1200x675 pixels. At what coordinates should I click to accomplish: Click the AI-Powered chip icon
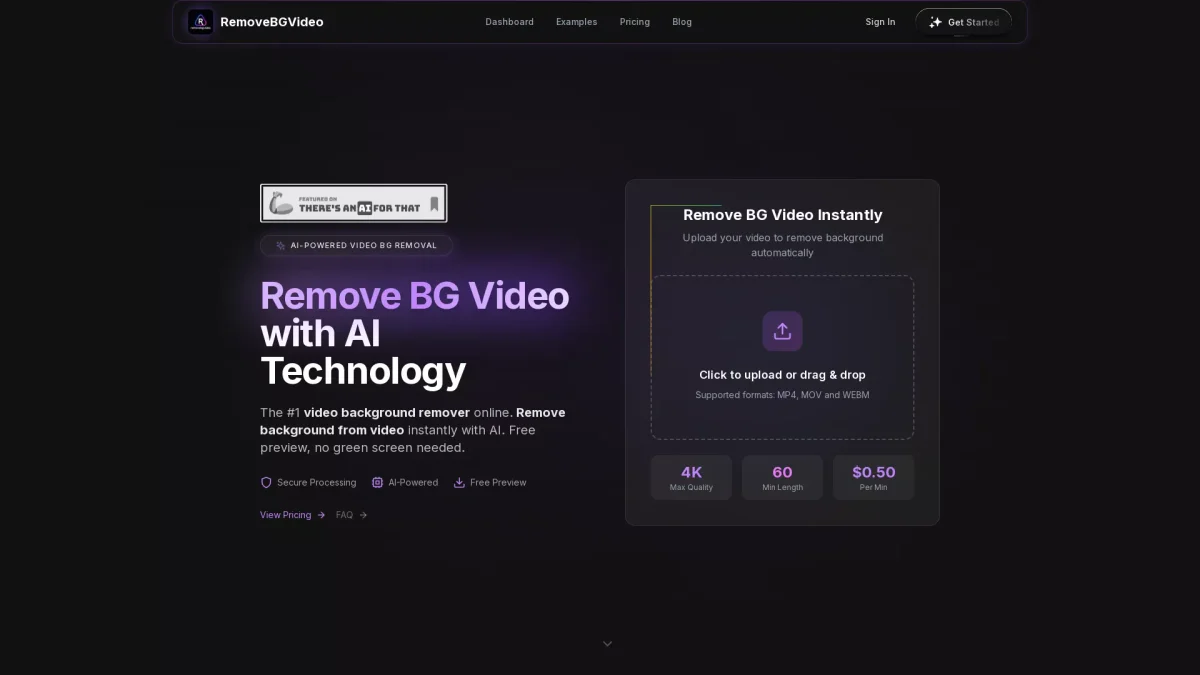[377, 482]
